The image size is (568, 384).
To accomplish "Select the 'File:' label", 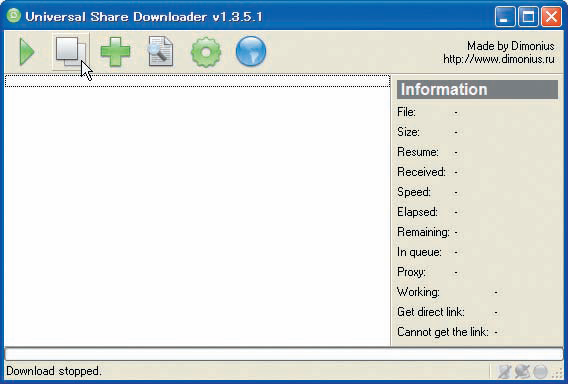I will coord(406,112).
